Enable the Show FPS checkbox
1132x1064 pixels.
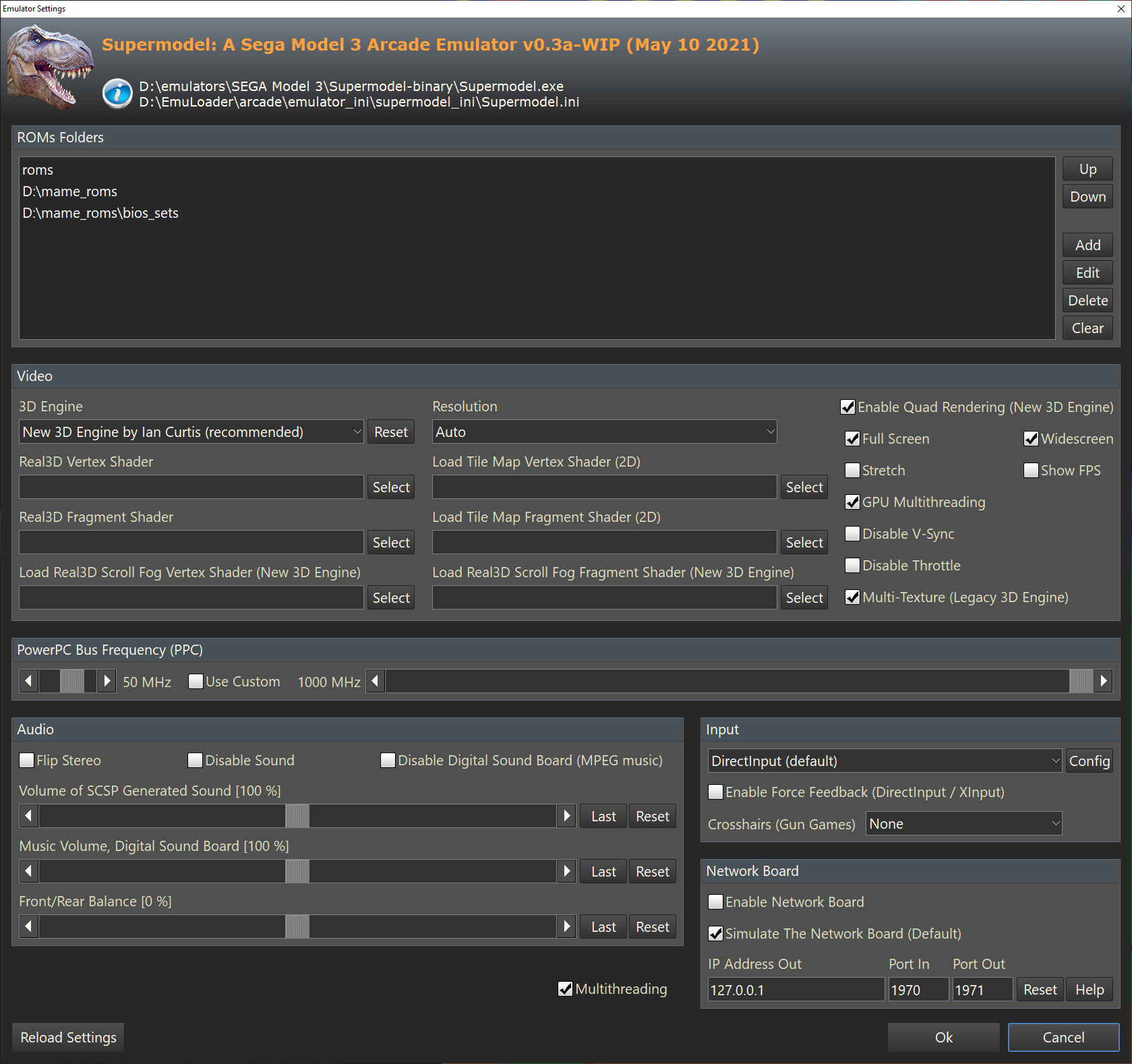[1031, 471]
